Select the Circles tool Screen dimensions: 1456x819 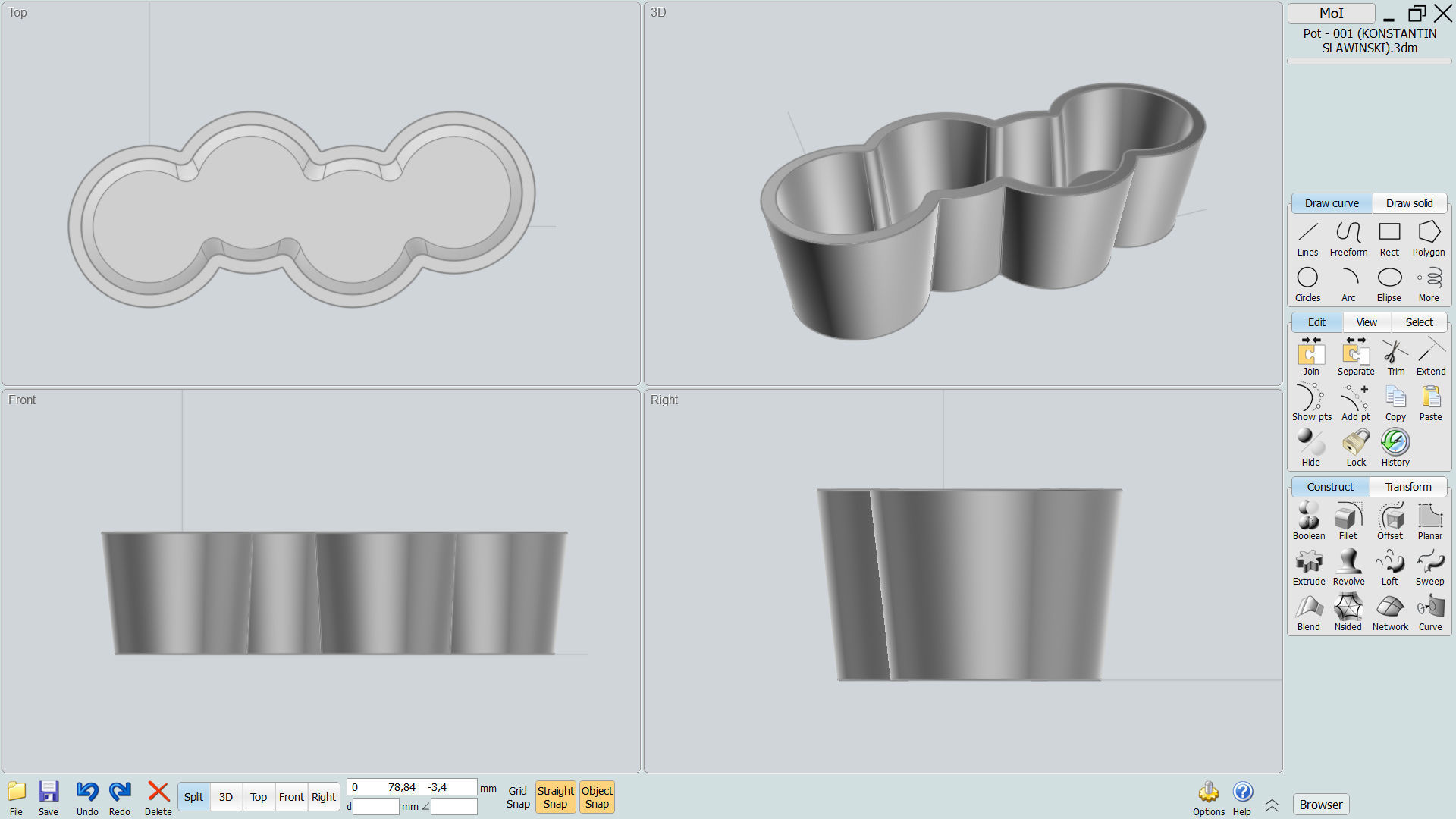pos(1307,284)
